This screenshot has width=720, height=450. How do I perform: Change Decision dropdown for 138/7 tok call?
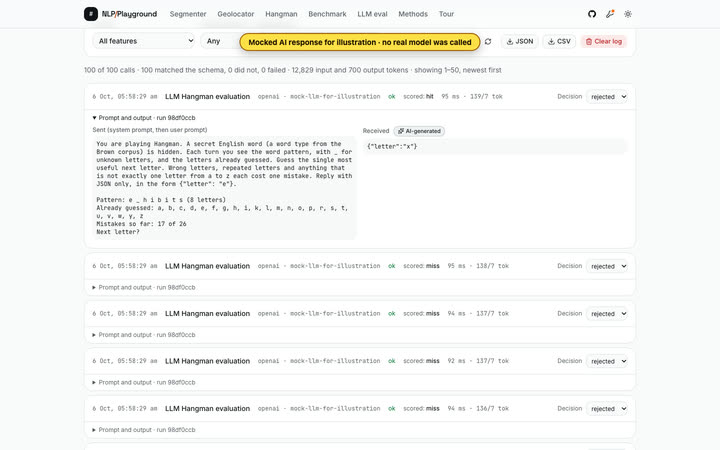coord(608,266)
